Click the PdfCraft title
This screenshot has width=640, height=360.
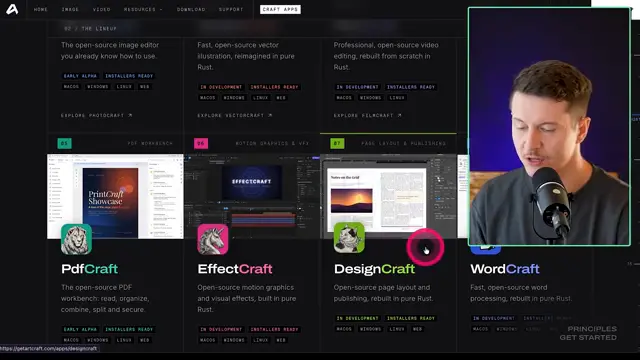pyautogui.click(x=89, y=269)
